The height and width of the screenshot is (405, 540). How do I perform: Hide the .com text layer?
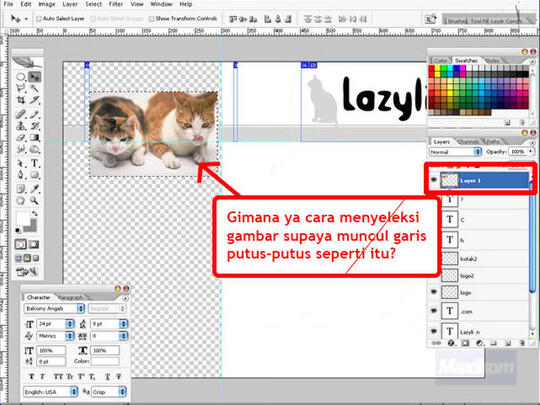(434, 311)
